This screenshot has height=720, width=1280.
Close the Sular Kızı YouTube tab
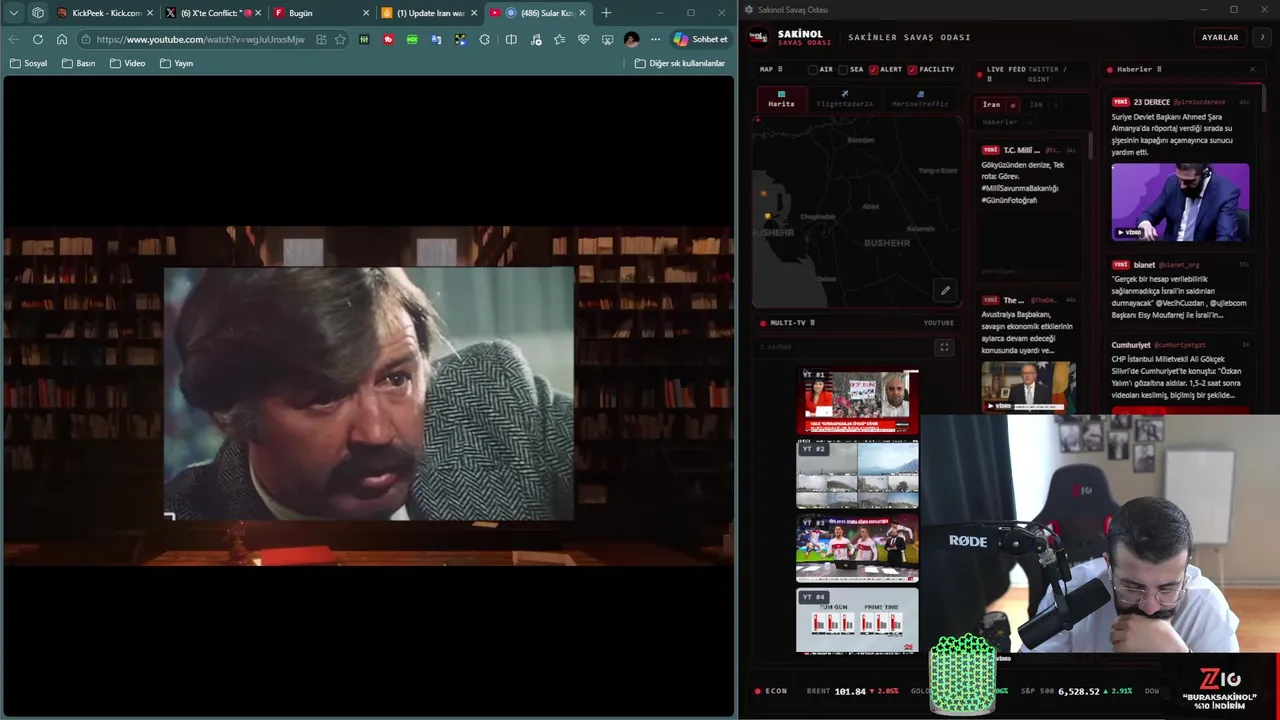[582, 13]
